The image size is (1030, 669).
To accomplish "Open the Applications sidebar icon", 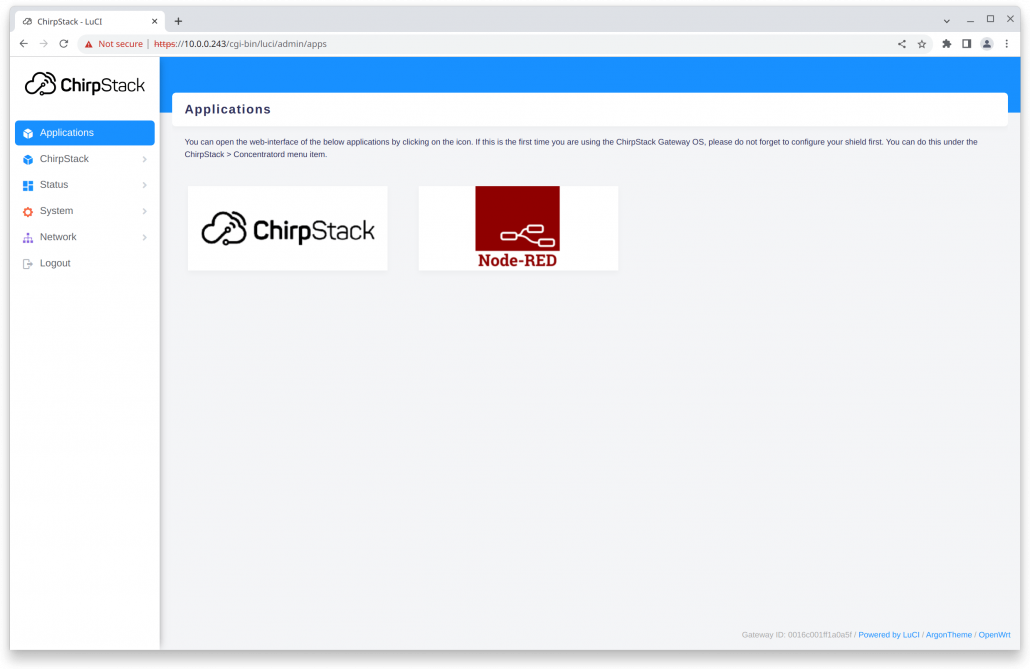I will 26,132.
